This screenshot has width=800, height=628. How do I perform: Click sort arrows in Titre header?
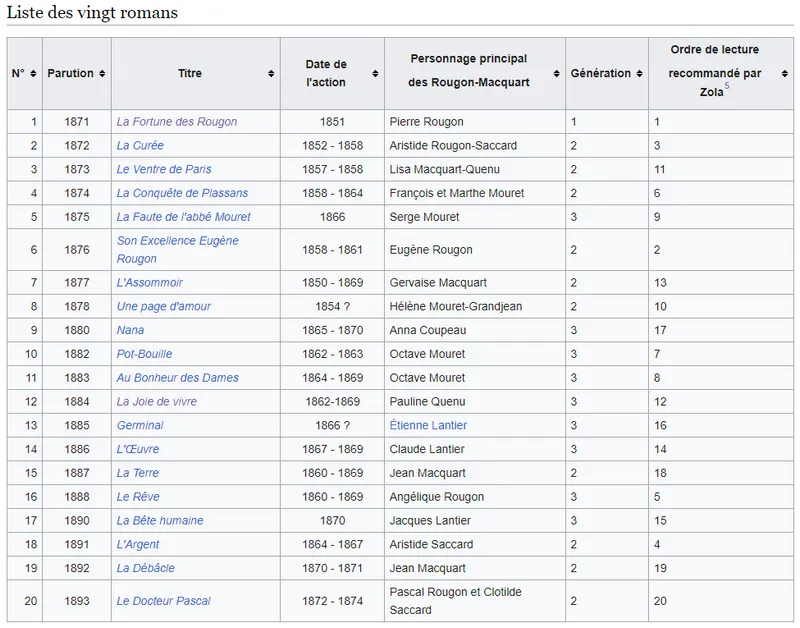click(x=272, y=74)
